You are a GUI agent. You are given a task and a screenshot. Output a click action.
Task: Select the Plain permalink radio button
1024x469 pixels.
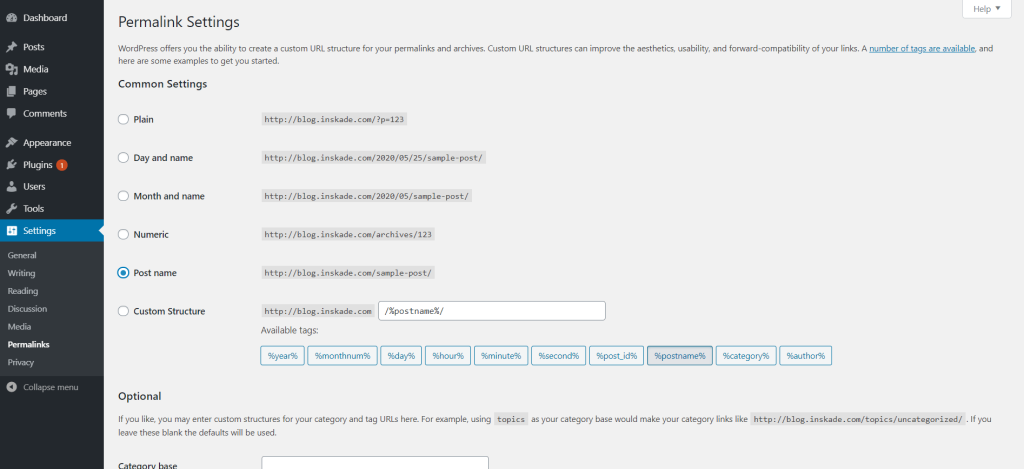coord(123,119)
